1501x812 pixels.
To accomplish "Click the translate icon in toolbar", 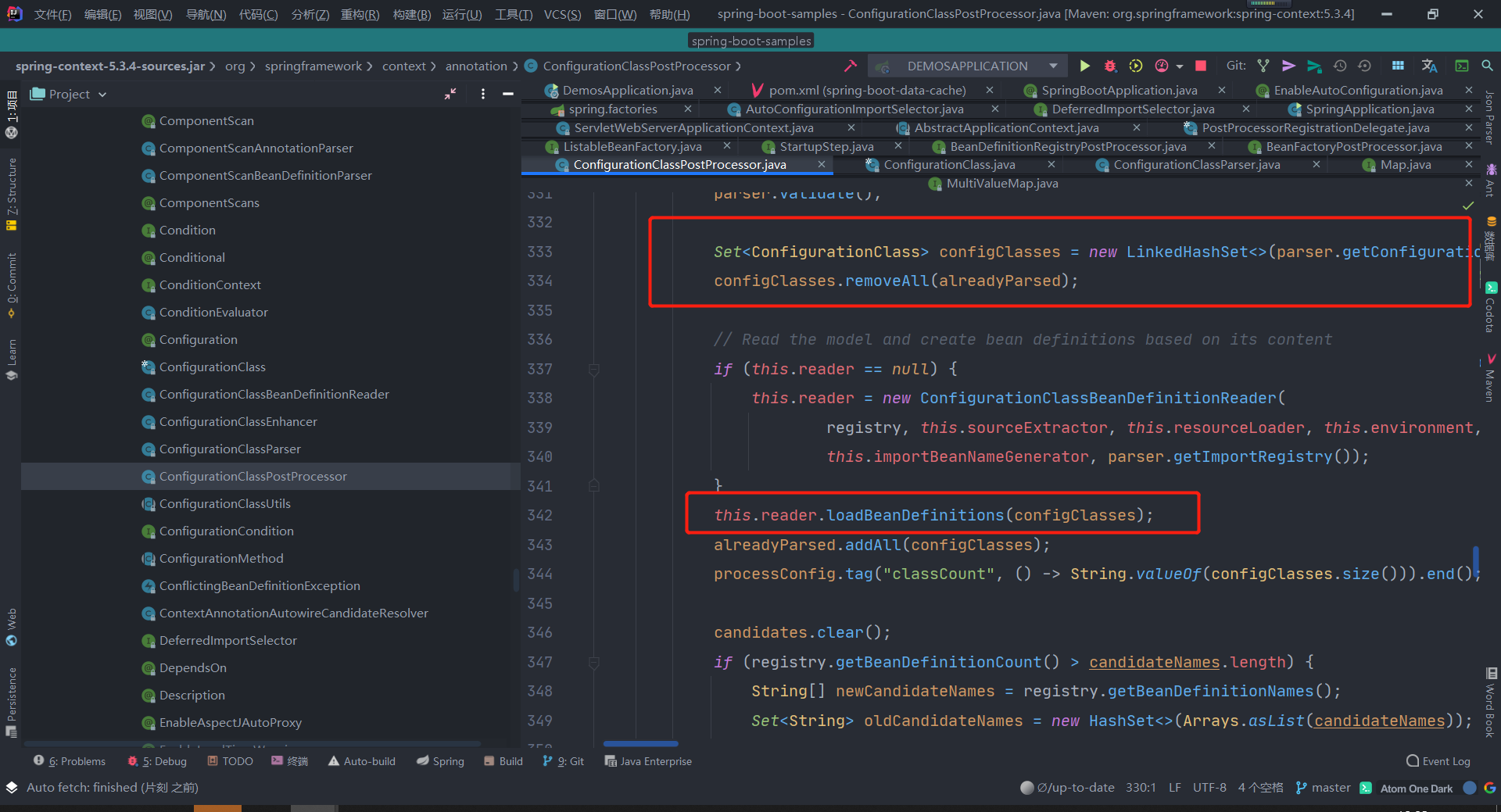I will click(1429, 66).
